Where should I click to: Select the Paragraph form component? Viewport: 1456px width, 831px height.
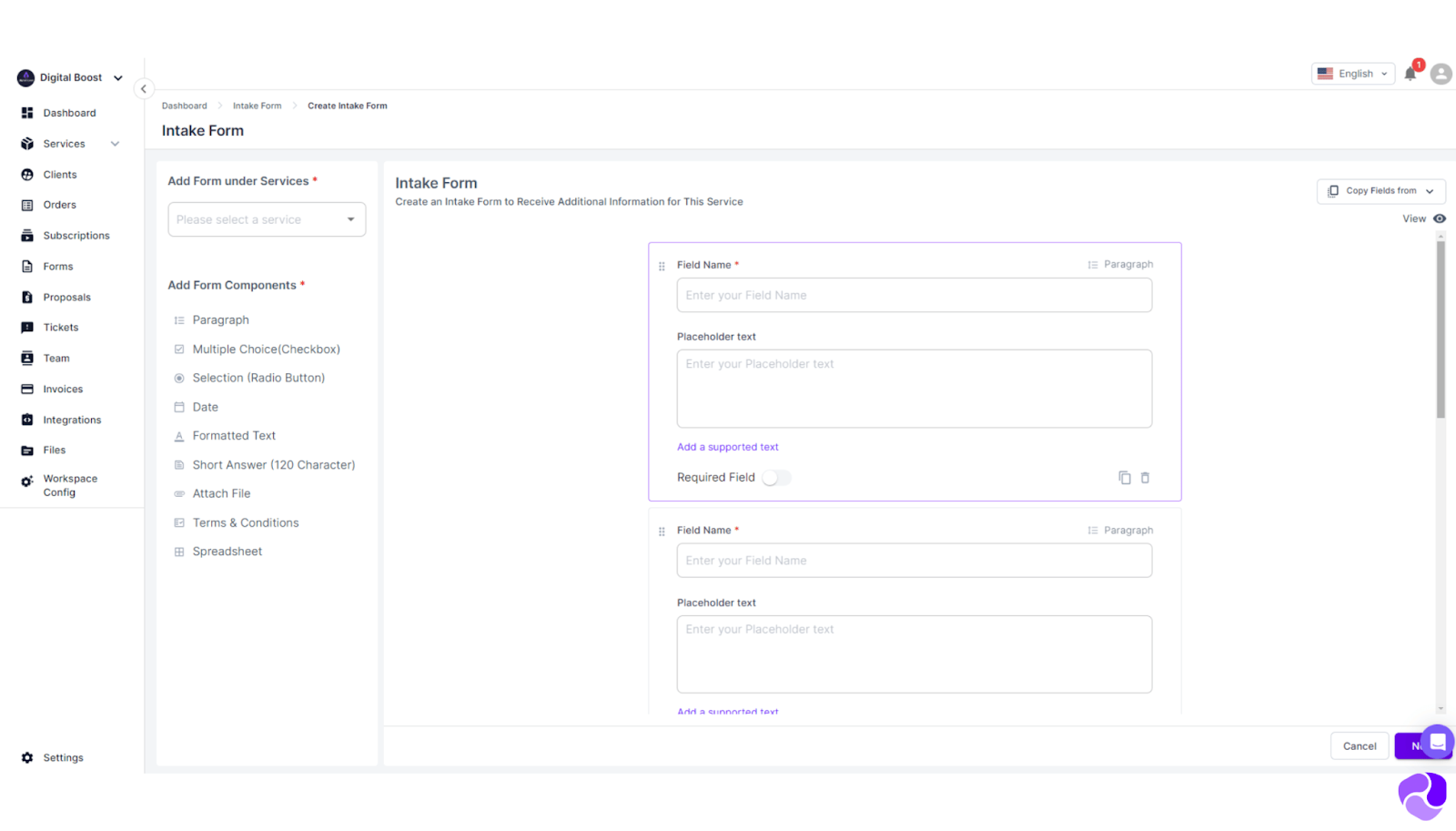click(x=220, y=319)
